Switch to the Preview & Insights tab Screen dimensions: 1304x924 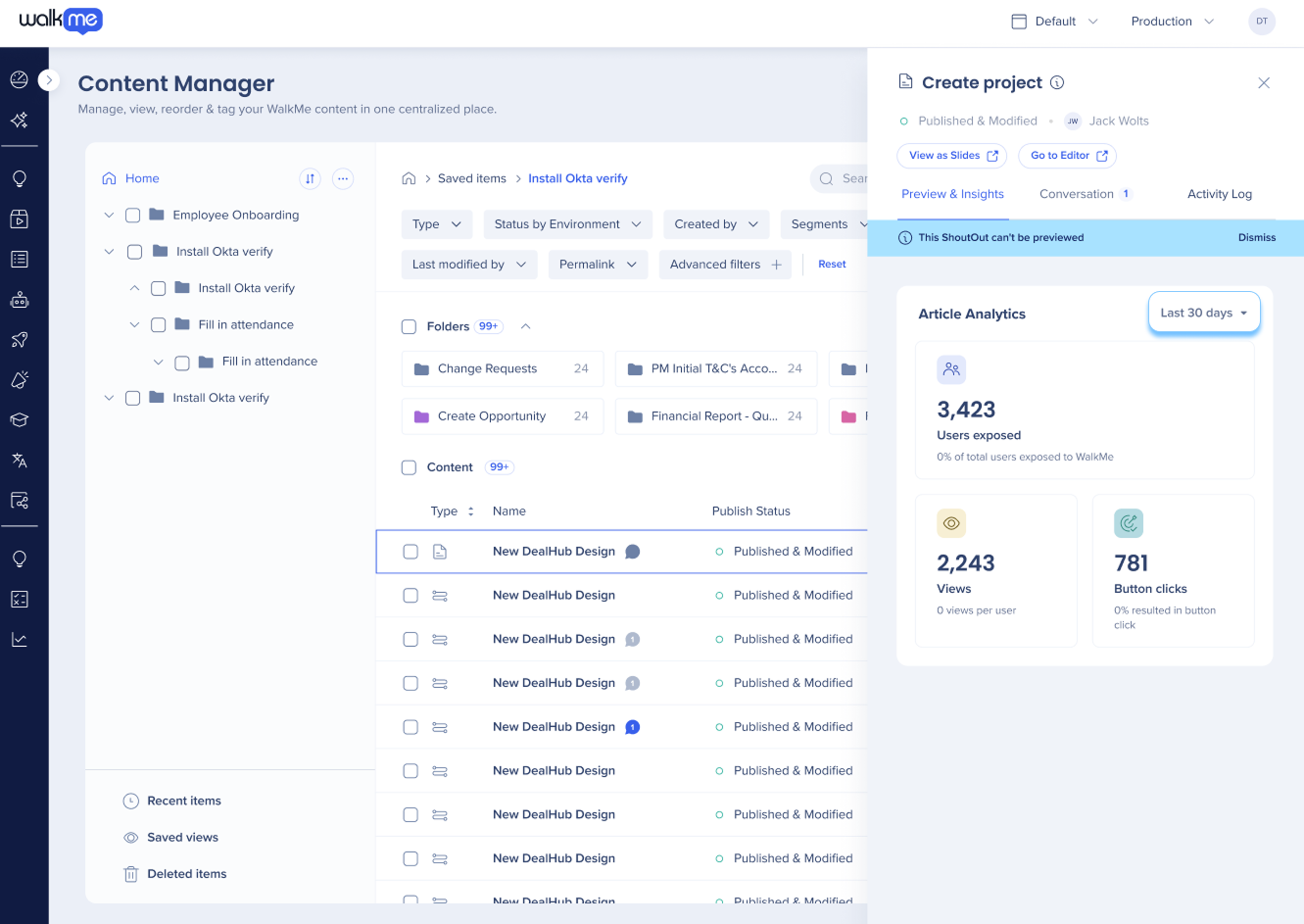coord(952,194)
